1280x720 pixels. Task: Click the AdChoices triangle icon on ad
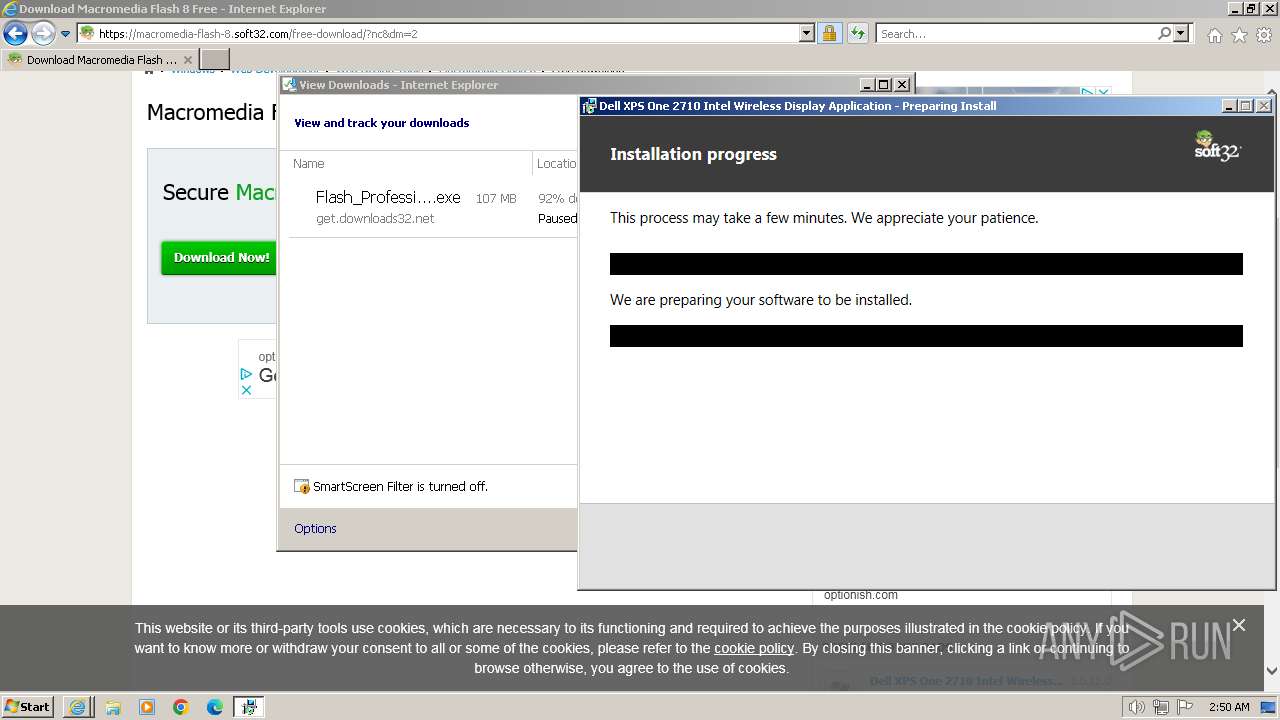click(x=246, y=374)
